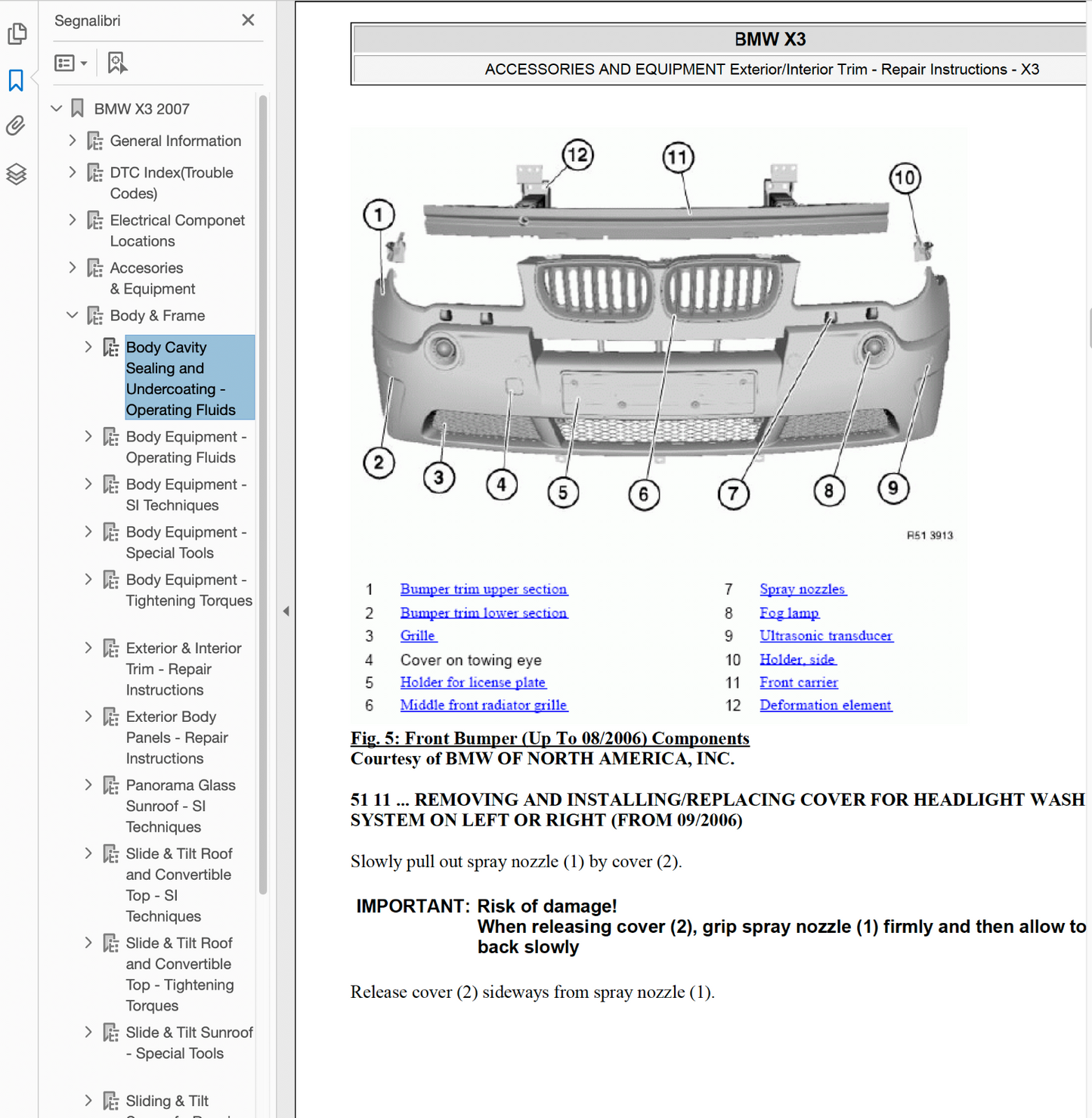
Task: Open the attachments paperclip icon
Action: tap(16, 125)
